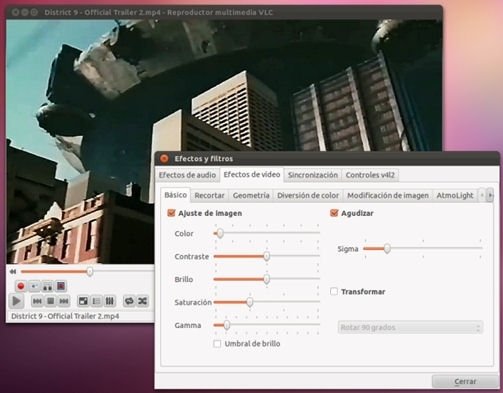Viewport: 503px width, 393px height.
Task: Play the video in VLC
Action: point(16,301)
